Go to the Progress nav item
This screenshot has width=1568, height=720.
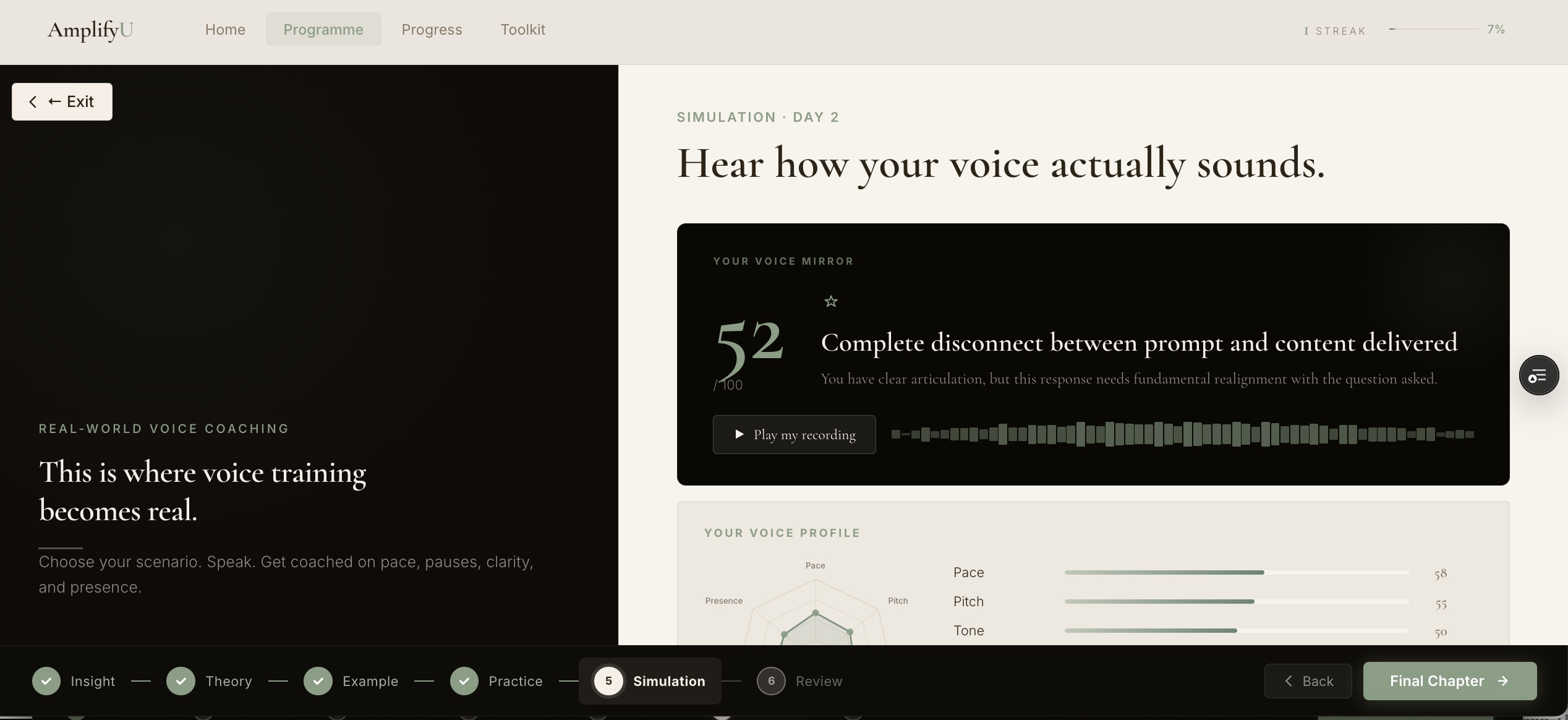(432, 30)
